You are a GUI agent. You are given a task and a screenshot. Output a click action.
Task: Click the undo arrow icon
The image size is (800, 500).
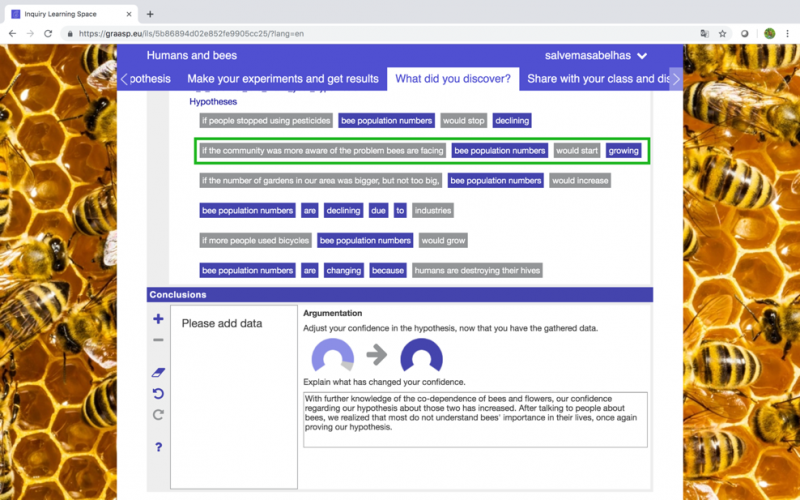coord(158,394)
